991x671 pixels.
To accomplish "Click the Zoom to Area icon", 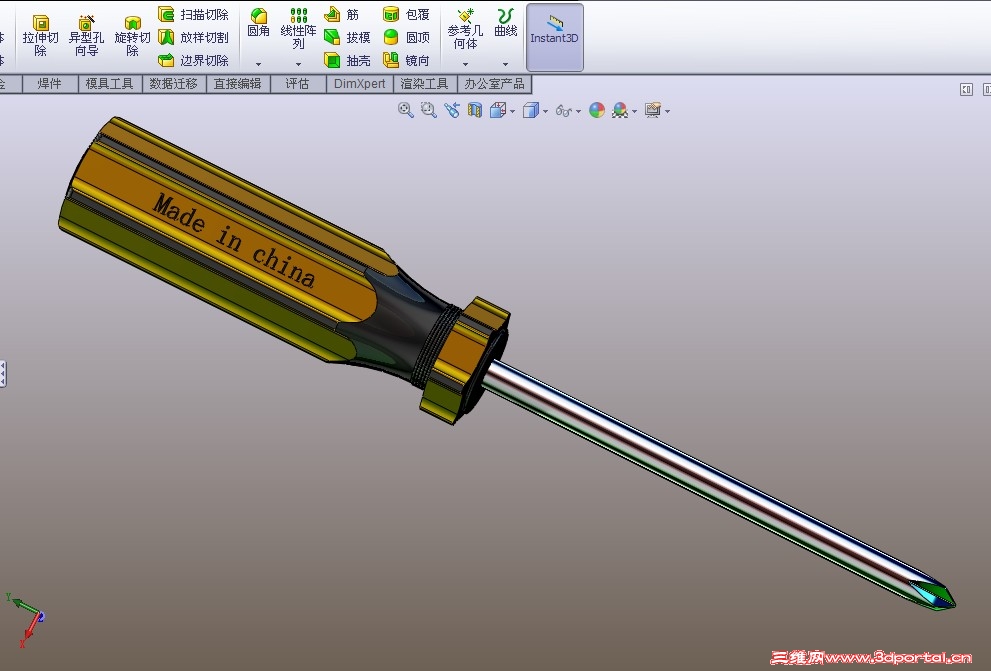I will pyautogui.click(x=429, y=111).
